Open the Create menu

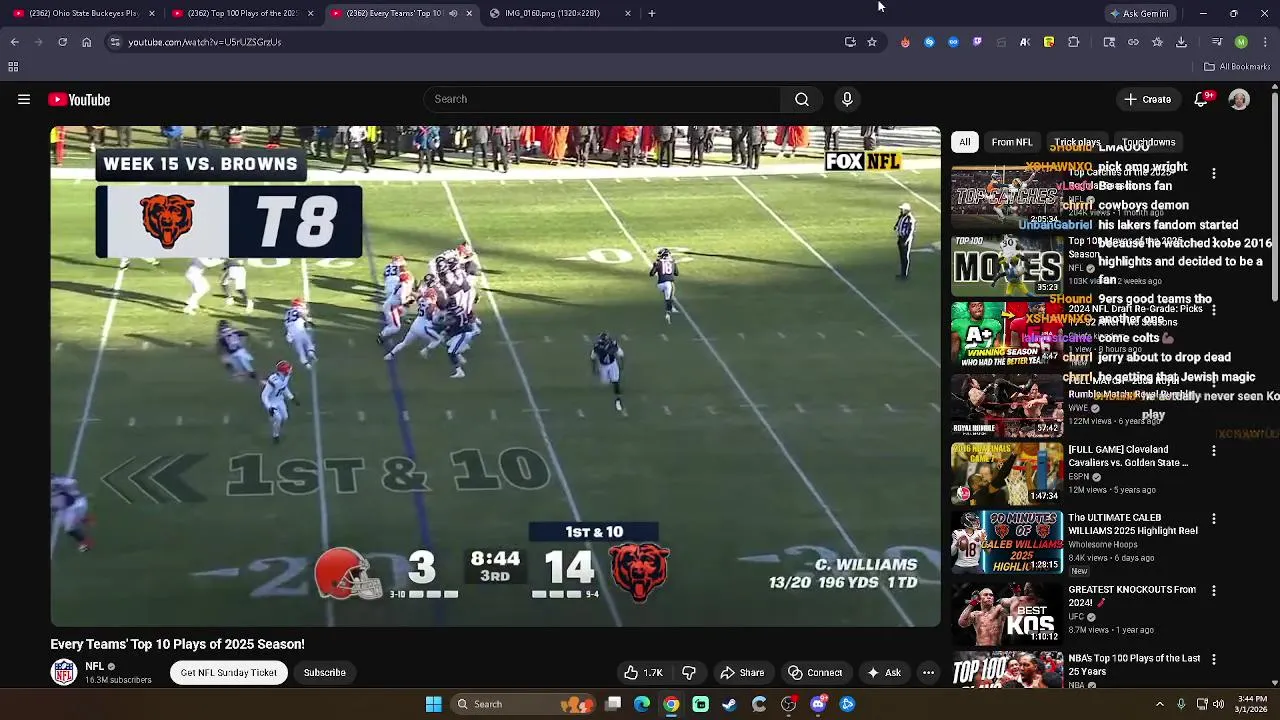[x=1147, y=99]
